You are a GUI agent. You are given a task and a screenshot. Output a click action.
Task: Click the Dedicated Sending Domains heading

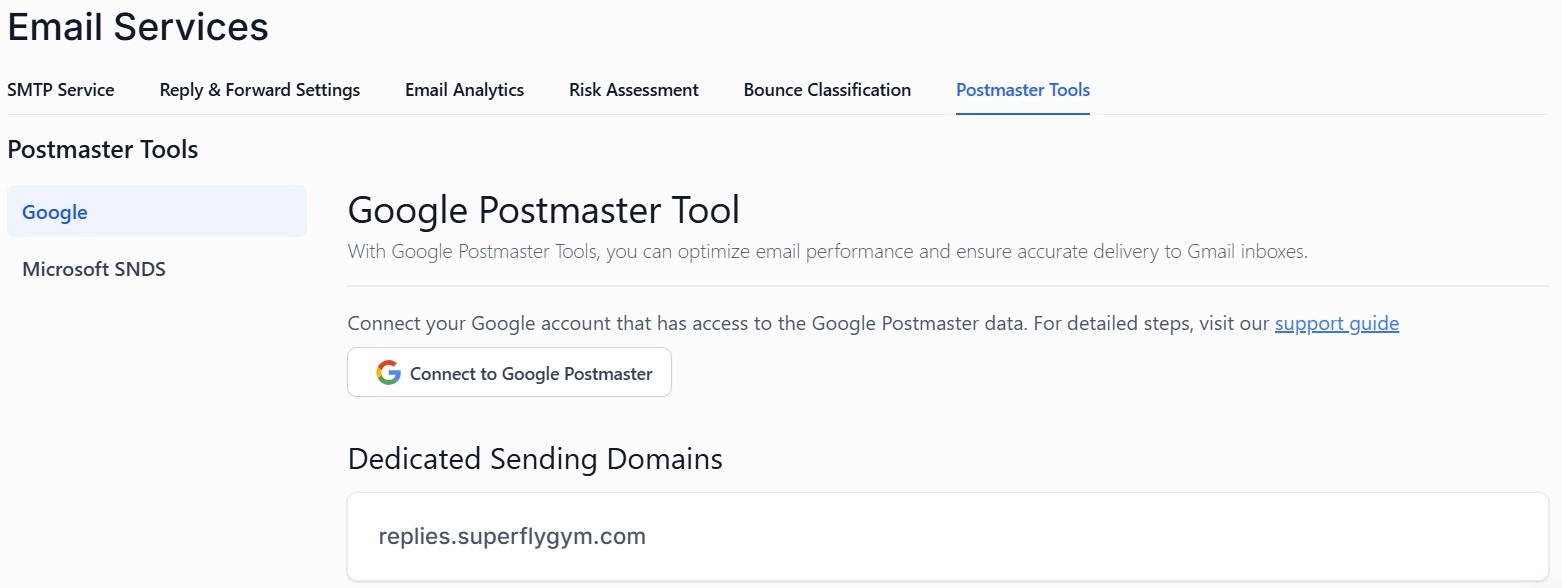tap(535, 459)
